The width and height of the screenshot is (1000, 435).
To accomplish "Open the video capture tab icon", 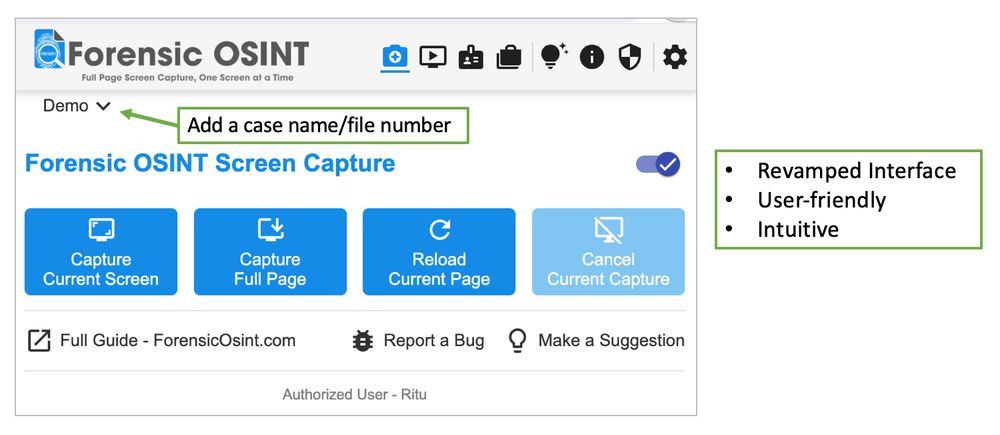I will 432,57.
